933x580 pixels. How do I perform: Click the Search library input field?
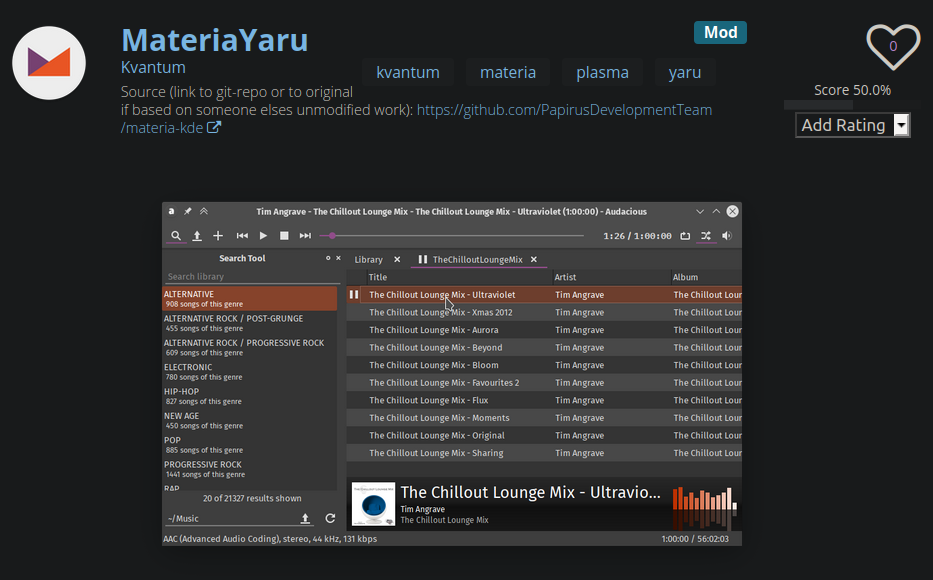252,277
